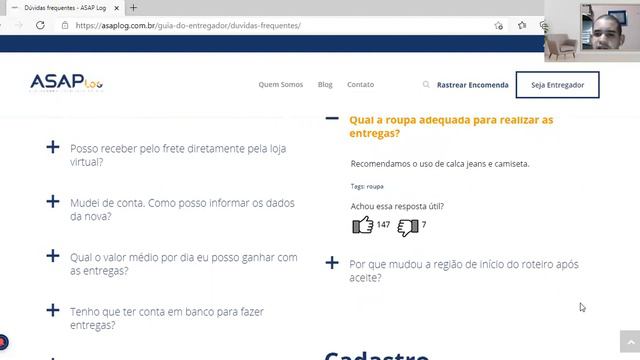Click the Seja Entregador button
The image size is (640, 360).
tap(558, 85)
